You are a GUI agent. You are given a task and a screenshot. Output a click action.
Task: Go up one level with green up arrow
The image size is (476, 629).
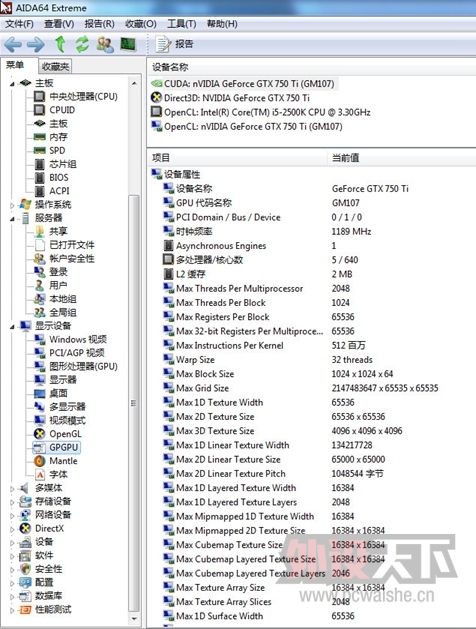click(x=60, y=44)
